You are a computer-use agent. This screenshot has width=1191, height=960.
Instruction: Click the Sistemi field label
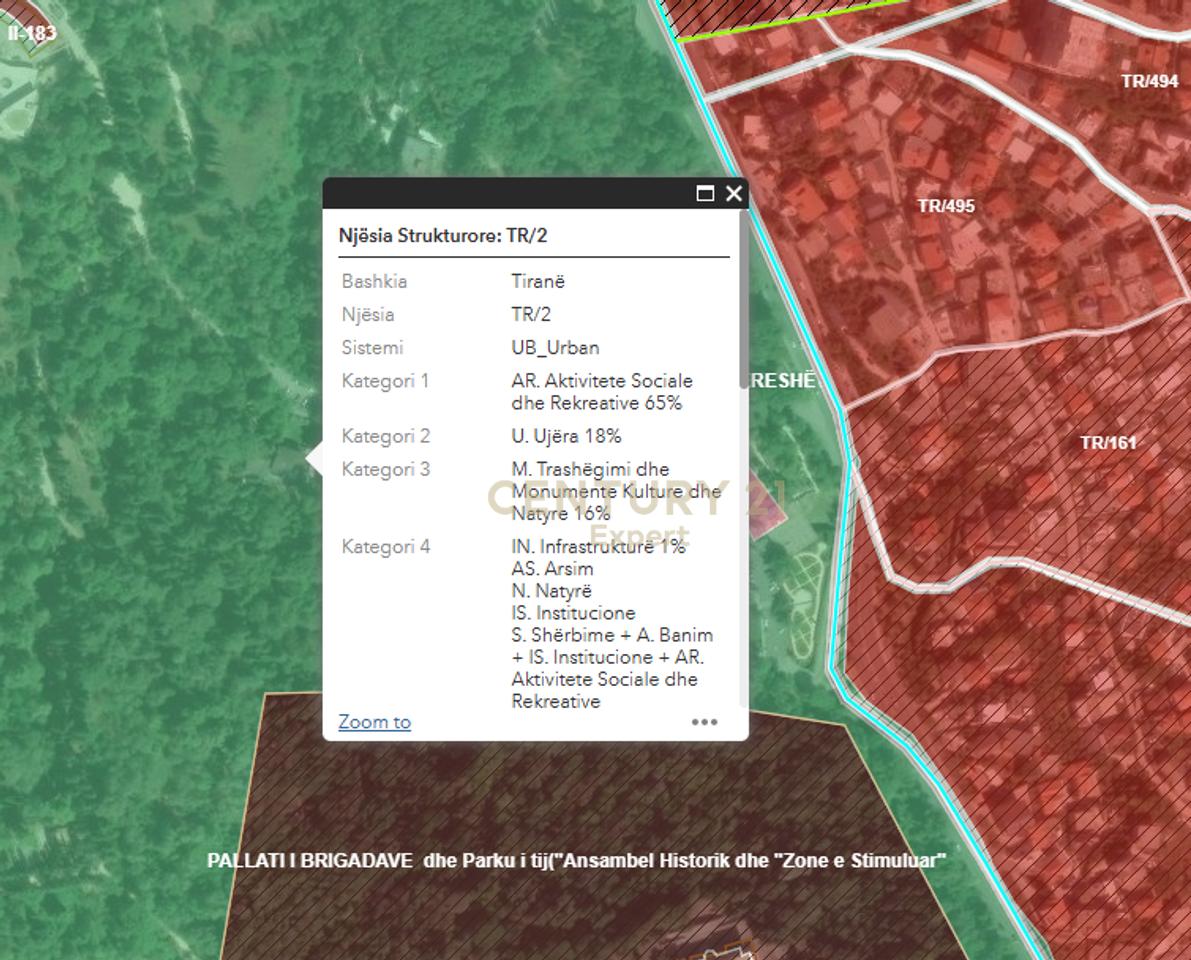click(372, 348)
